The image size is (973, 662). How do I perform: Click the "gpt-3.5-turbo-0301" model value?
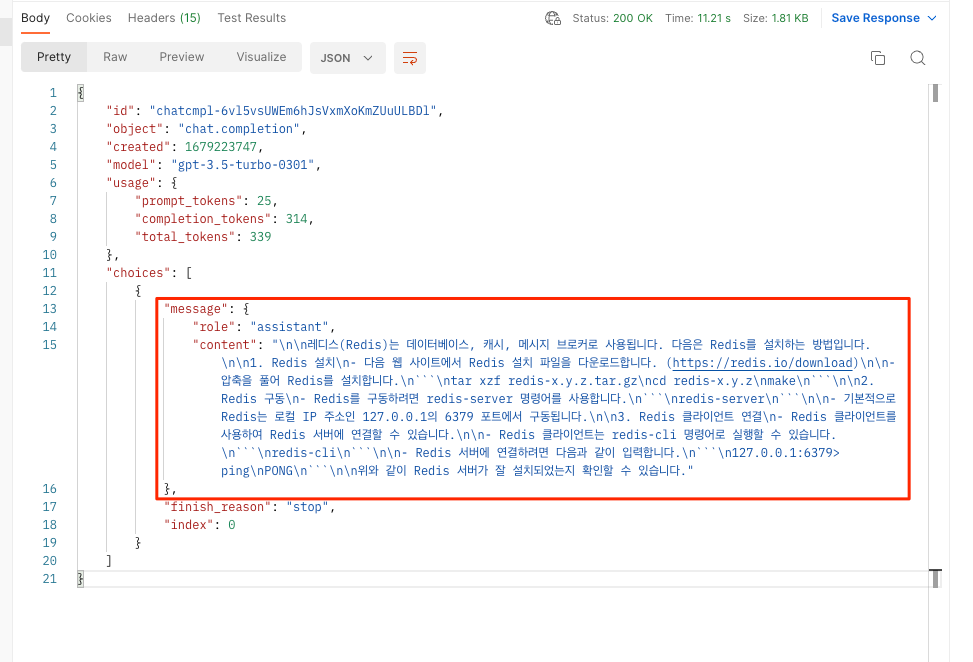click(243, 165)
